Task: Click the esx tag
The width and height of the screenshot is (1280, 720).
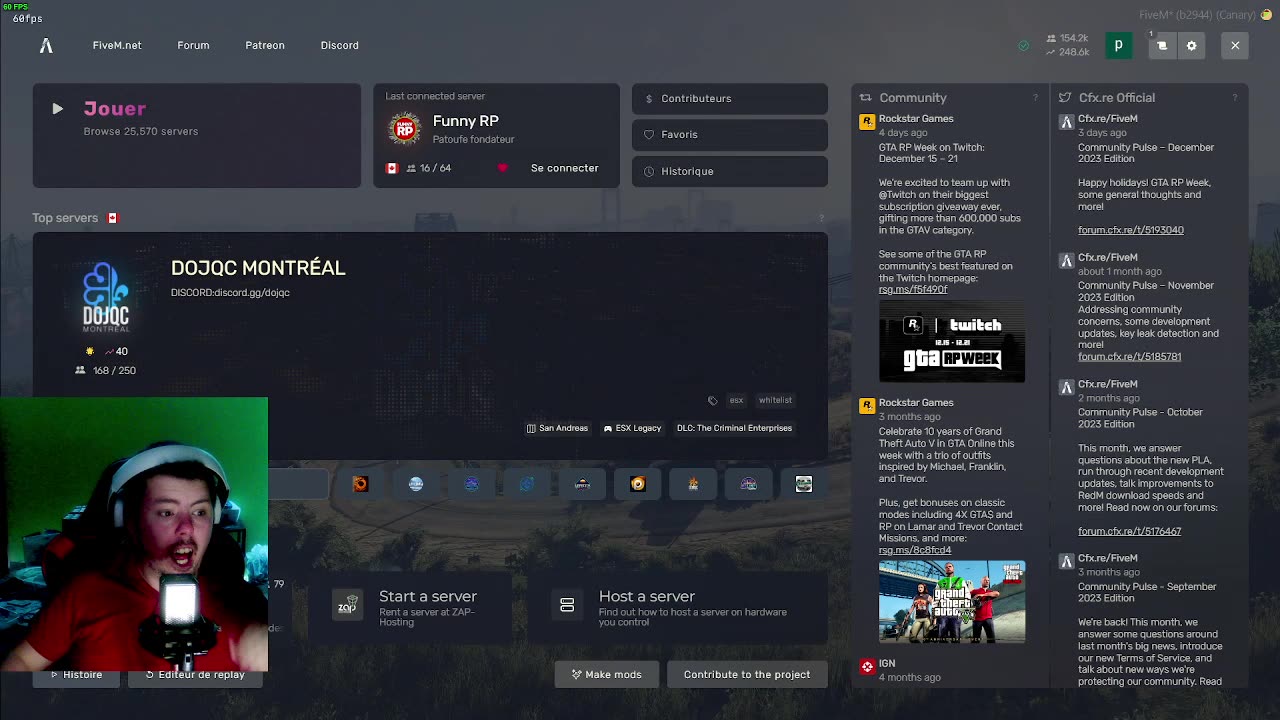Action: 736,400
